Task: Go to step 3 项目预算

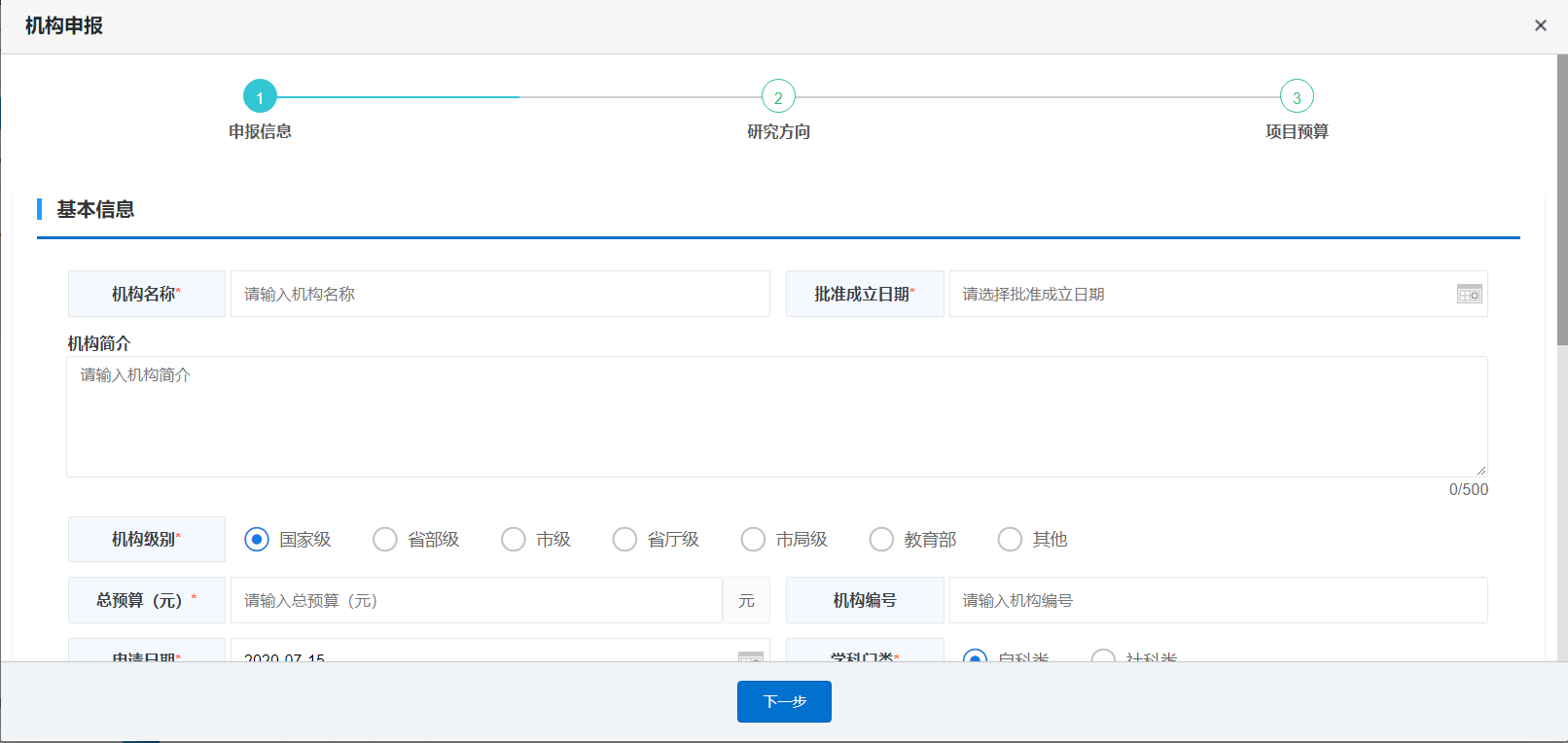Action: [1297, 97]
